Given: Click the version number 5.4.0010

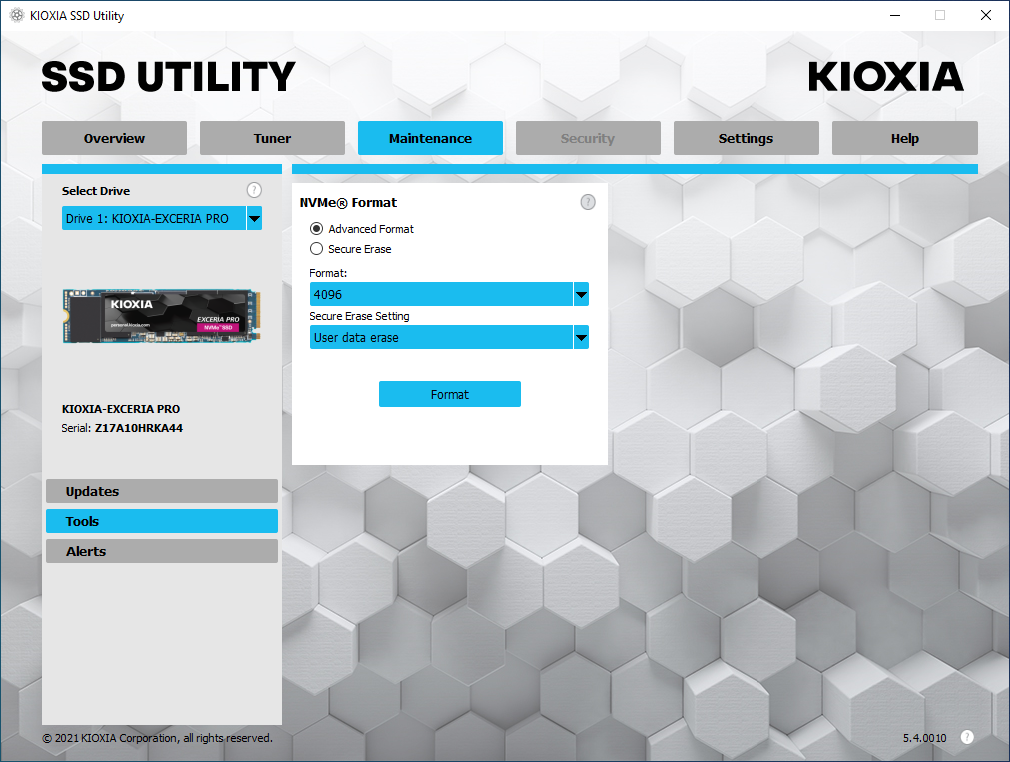Looking at the screenshot, I should point(924,738).
